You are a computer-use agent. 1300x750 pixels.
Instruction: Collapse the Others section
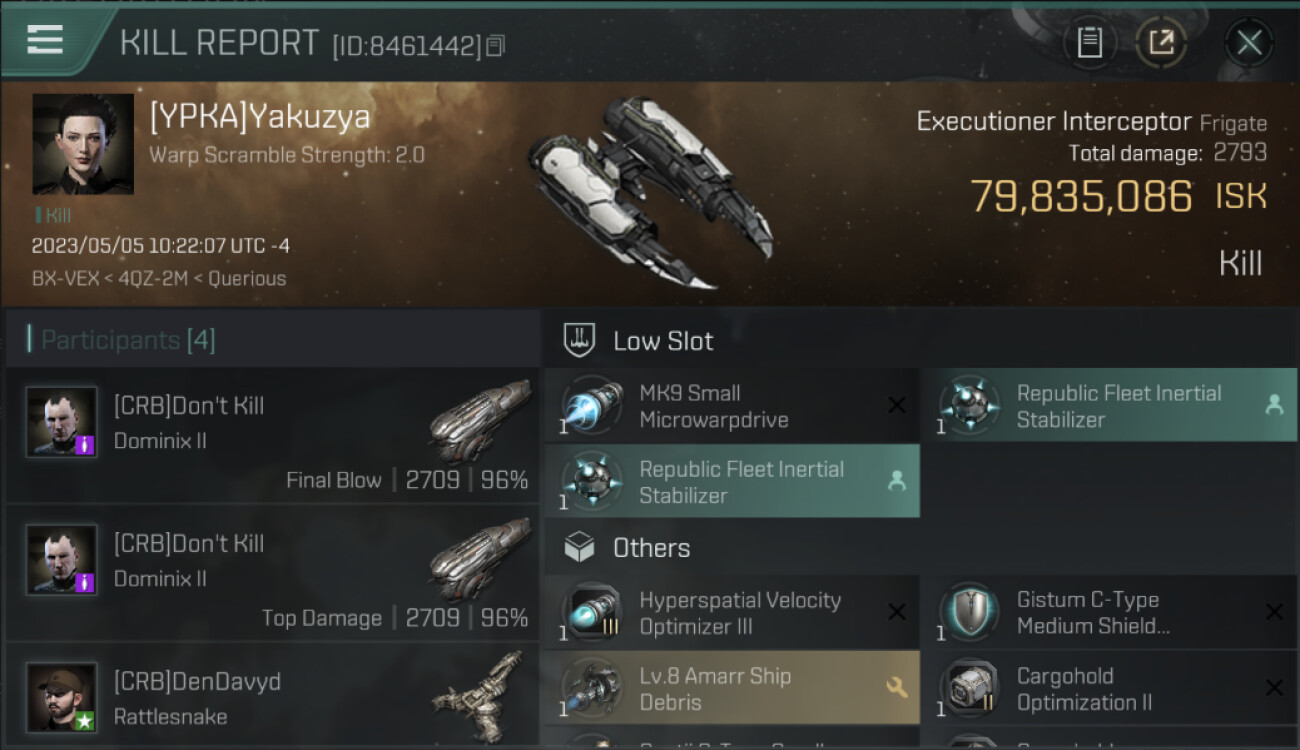tap(651, 548)
